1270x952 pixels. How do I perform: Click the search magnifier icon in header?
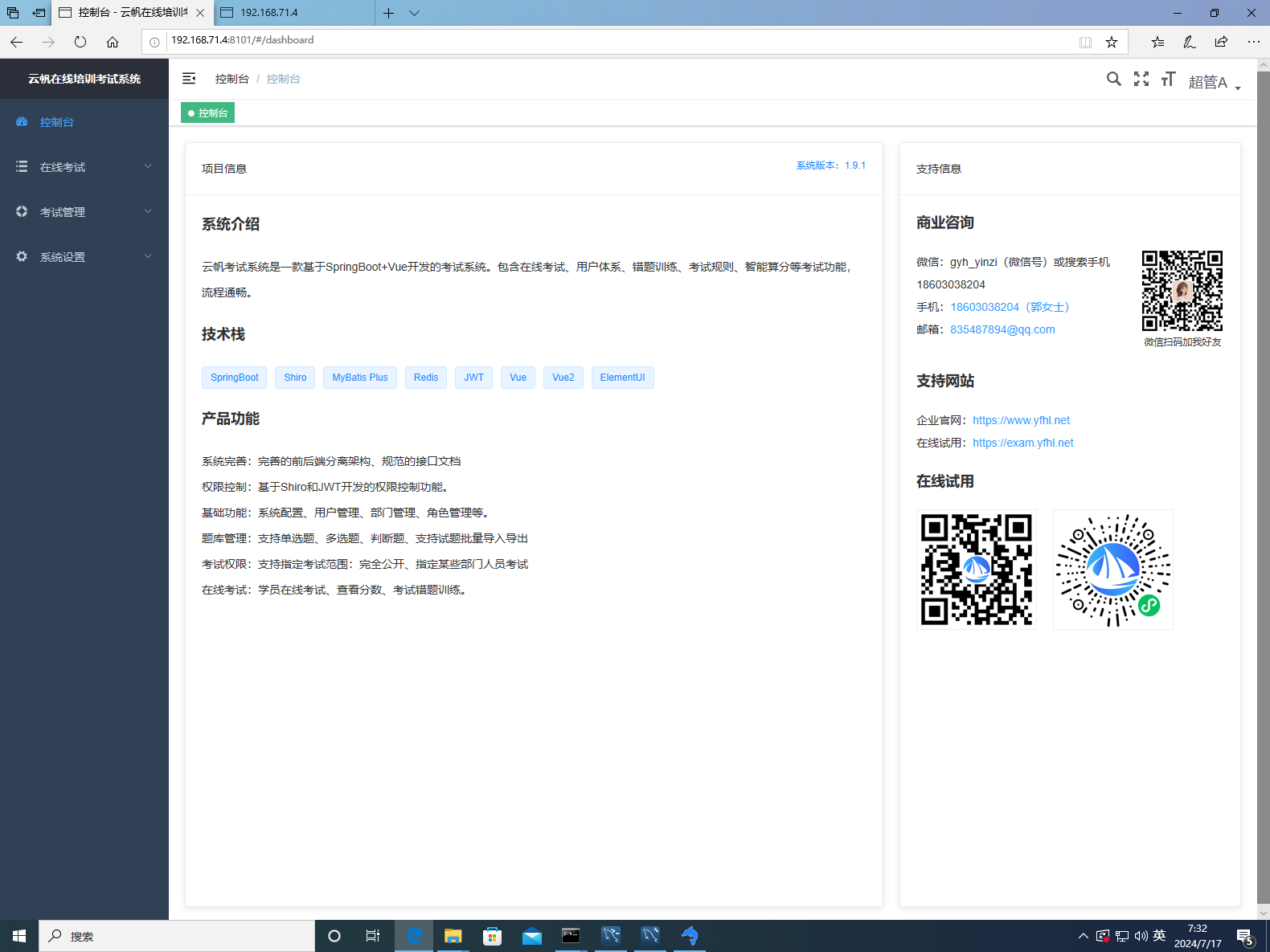coord(1113,79)
